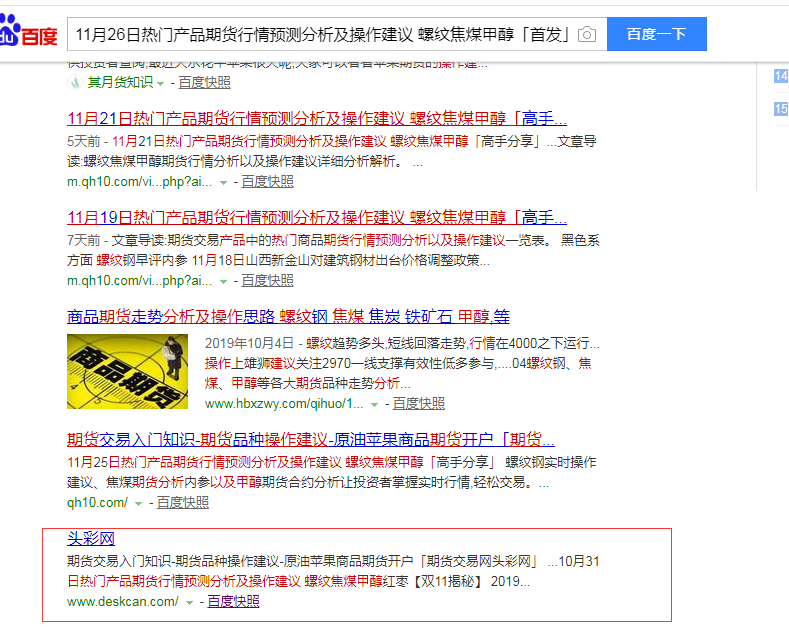
Task: Click snippet text starting 5天前
Action: [x=332, y=151]
